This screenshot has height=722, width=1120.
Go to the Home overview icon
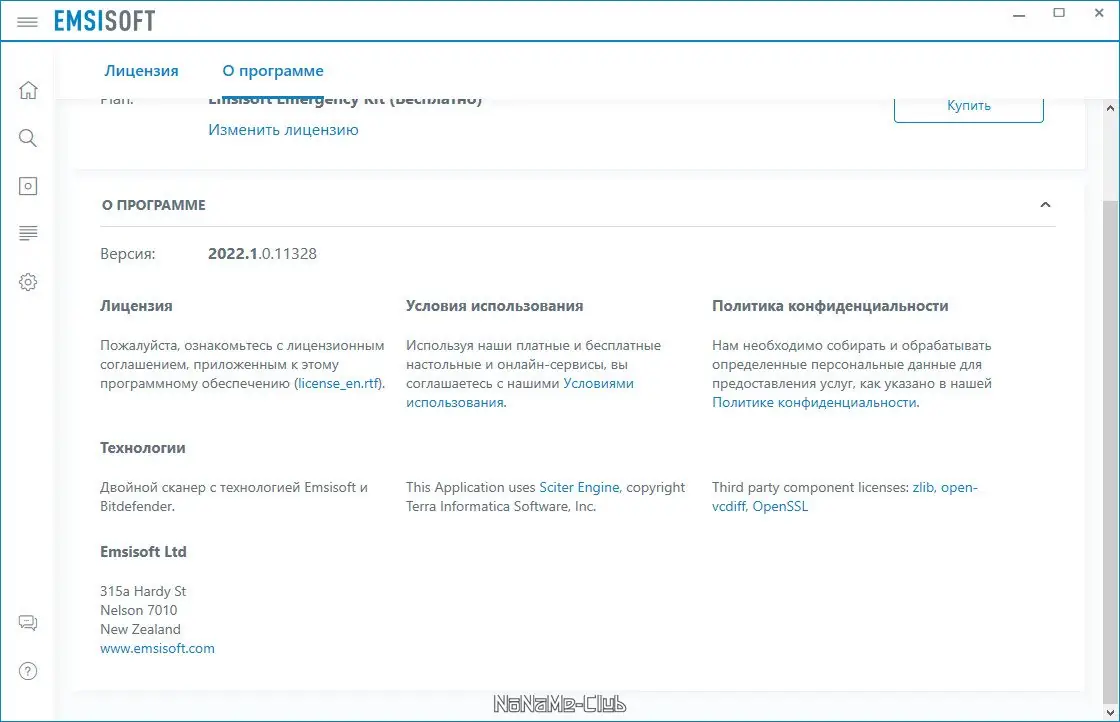[x=28, y=90]
